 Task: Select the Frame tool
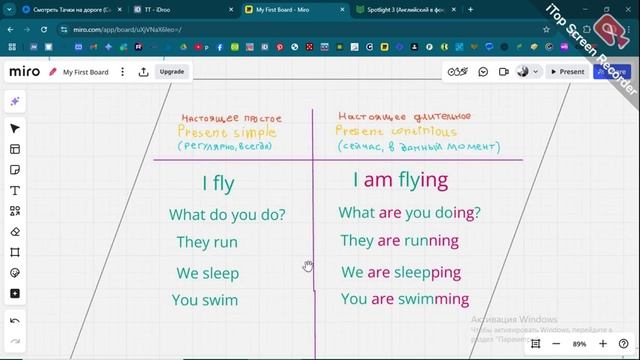[15, 252]
